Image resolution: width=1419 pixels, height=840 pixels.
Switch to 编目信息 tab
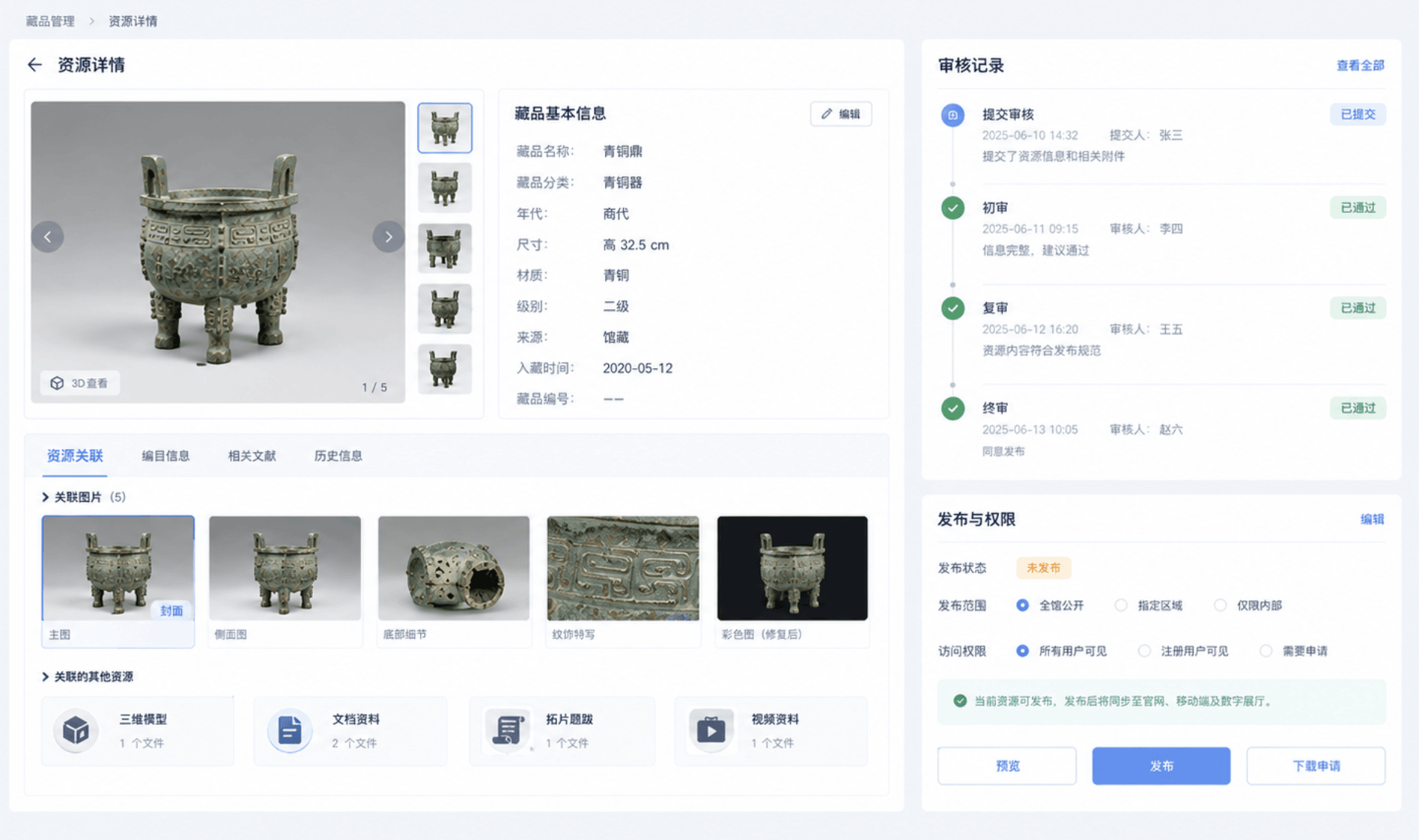(166, 455)
